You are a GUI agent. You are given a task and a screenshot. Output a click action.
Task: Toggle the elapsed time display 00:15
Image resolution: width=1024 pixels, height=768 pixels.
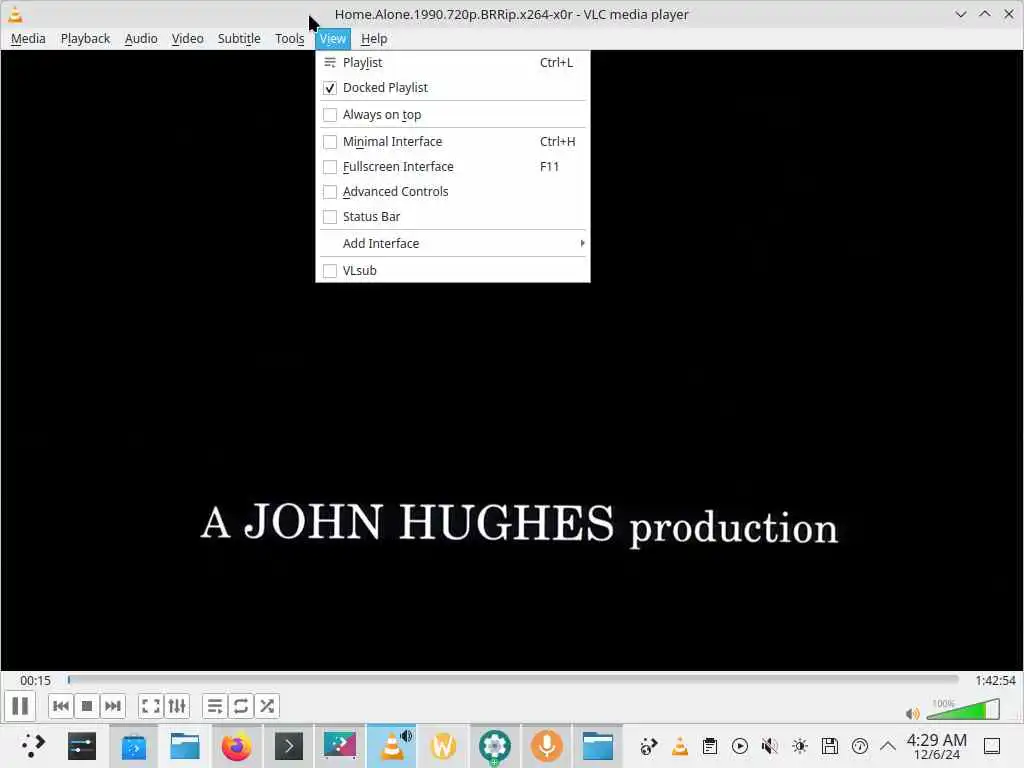(x=35, y=680)
